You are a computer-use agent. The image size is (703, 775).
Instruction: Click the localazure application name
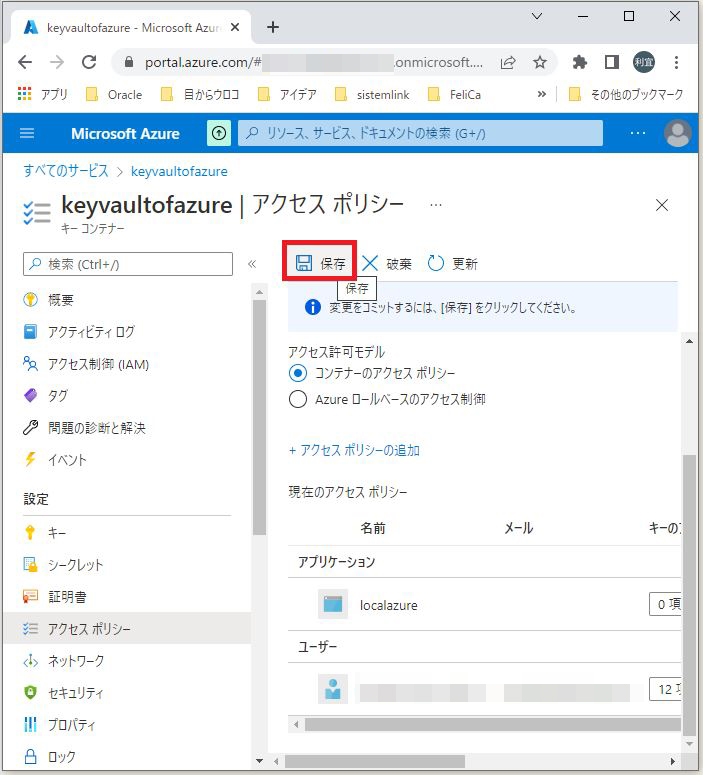pos(389,605)
